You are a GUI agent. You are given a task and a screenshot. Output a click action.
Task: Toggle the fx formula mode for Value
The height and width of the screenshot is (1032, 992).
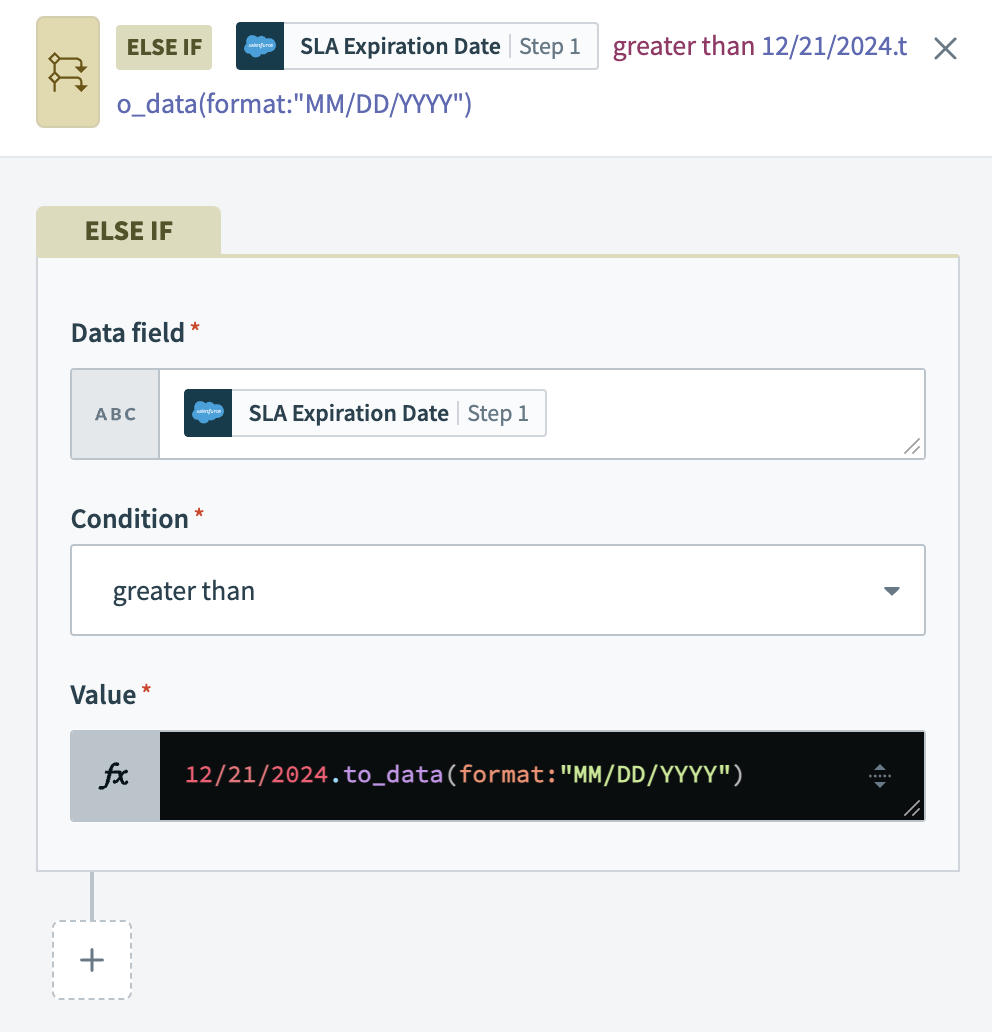coord(115,776)
